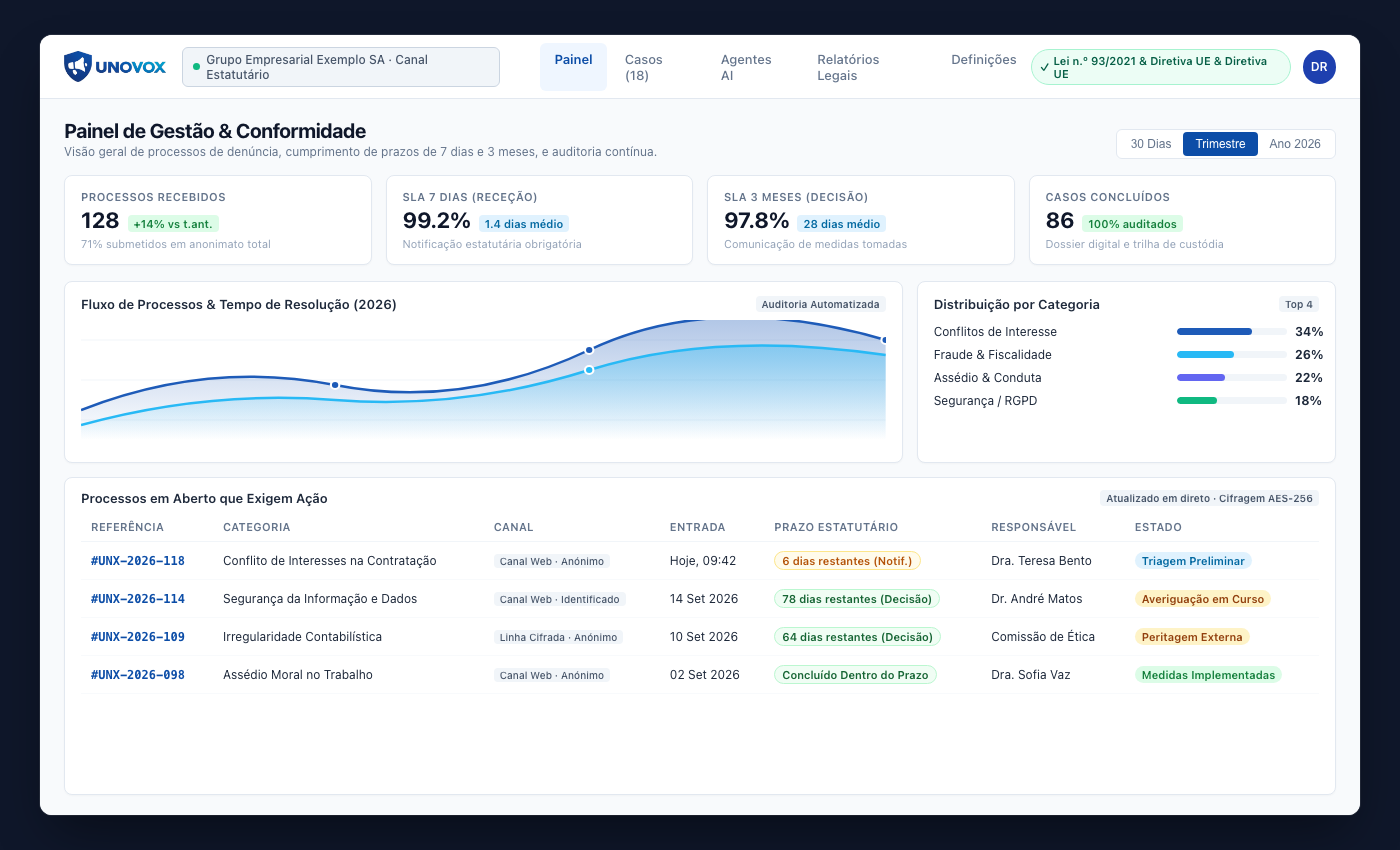Click the Fraude & Fiscalidade progress bar
Viewport: 1400px width, 850px height.
coord(1232,354)
